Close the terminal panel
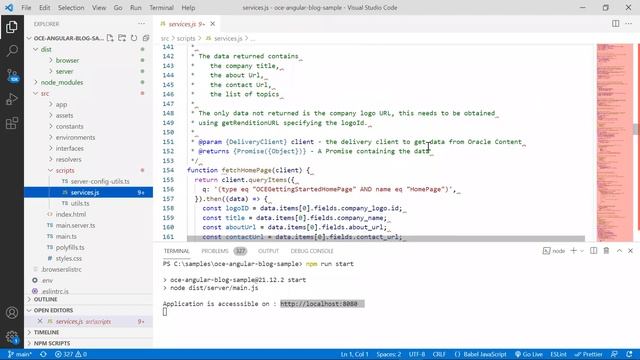Image resolution: width=640 pixels, height=360 pixels. 630,251
